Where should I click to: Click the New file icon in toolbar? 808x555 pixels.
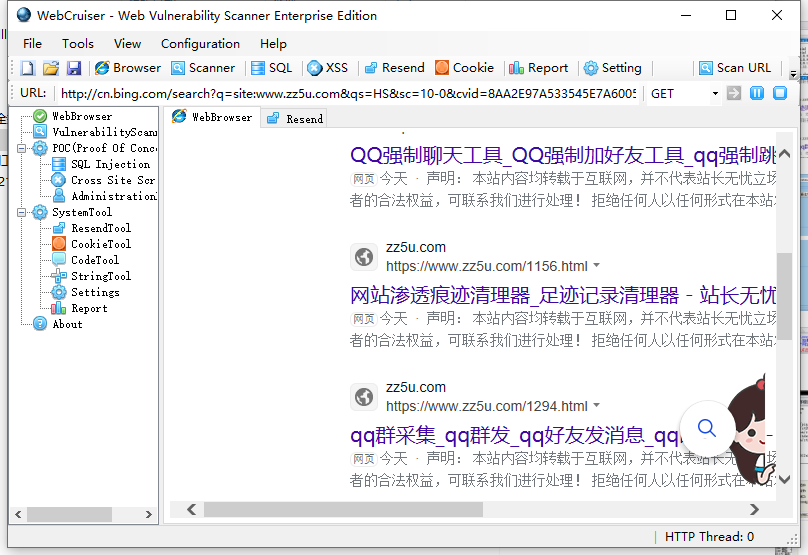click(28, 68)
